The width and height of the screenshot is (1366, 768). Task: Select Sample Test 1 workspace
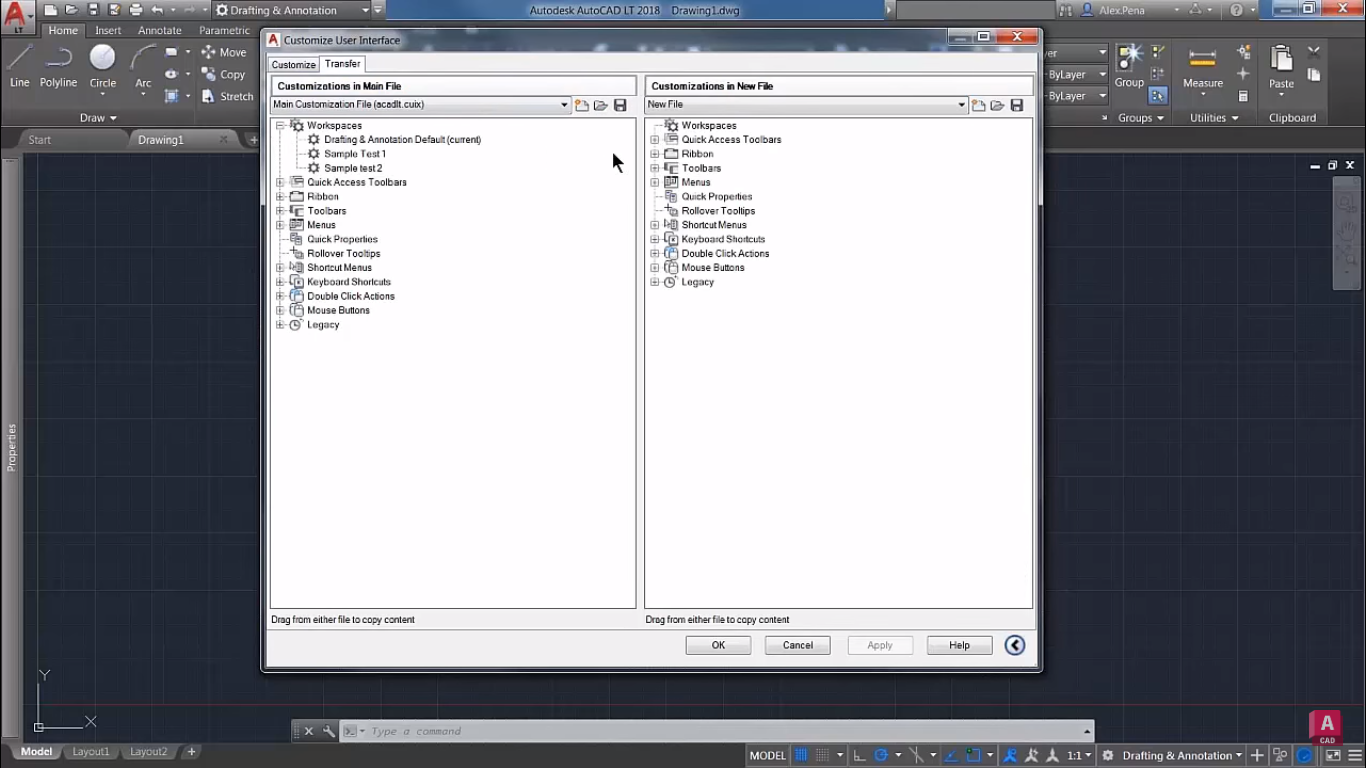click(x=355, y=154)
